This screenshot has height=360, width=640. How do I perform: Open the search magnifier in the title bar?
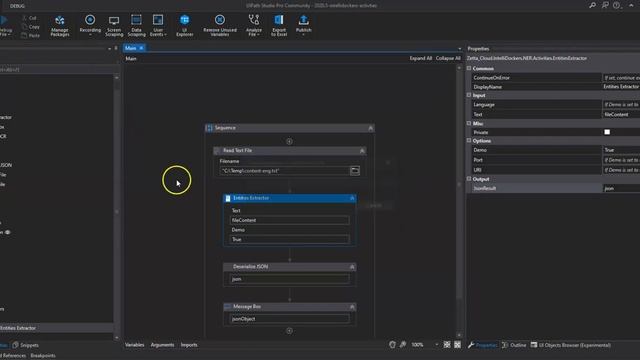click(592, 5)
